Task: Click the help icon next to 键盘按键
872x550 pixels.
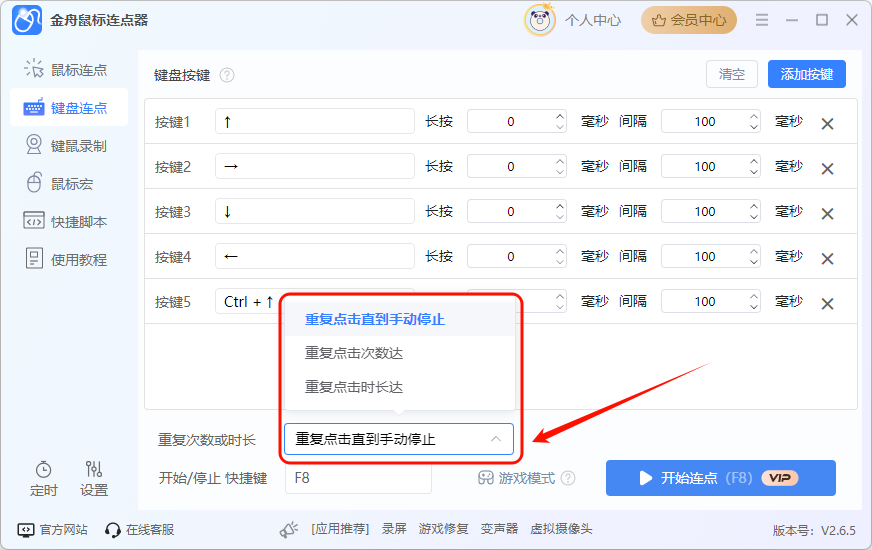Action: (227, 75)
